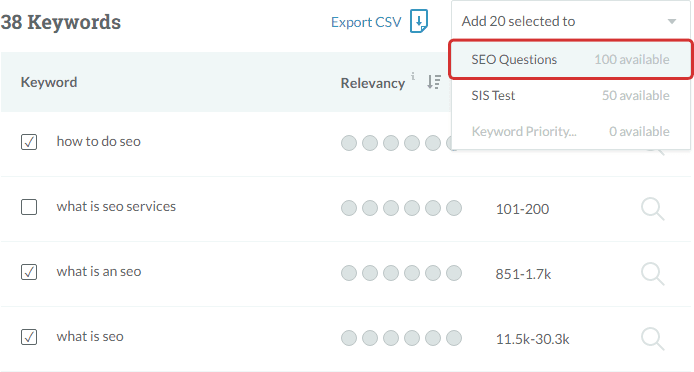This screenshot has height=372, width=694.
Task: Uncheck the 'how to do seo' checkbox
Action: click(29, 142)
